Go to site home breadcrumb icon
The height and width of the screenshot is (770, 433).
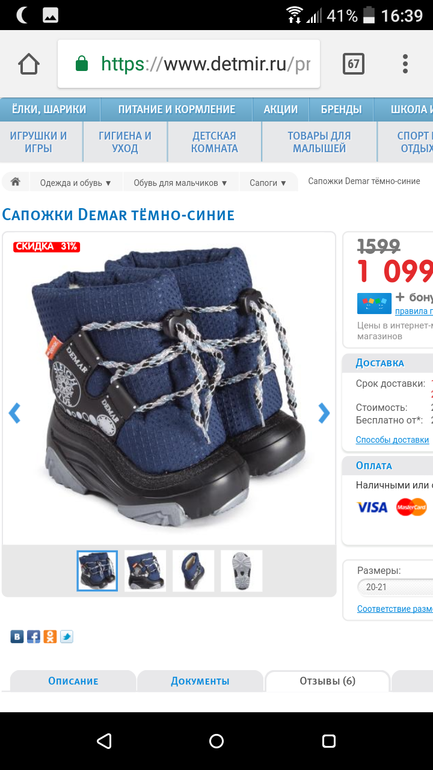point(15,182)
